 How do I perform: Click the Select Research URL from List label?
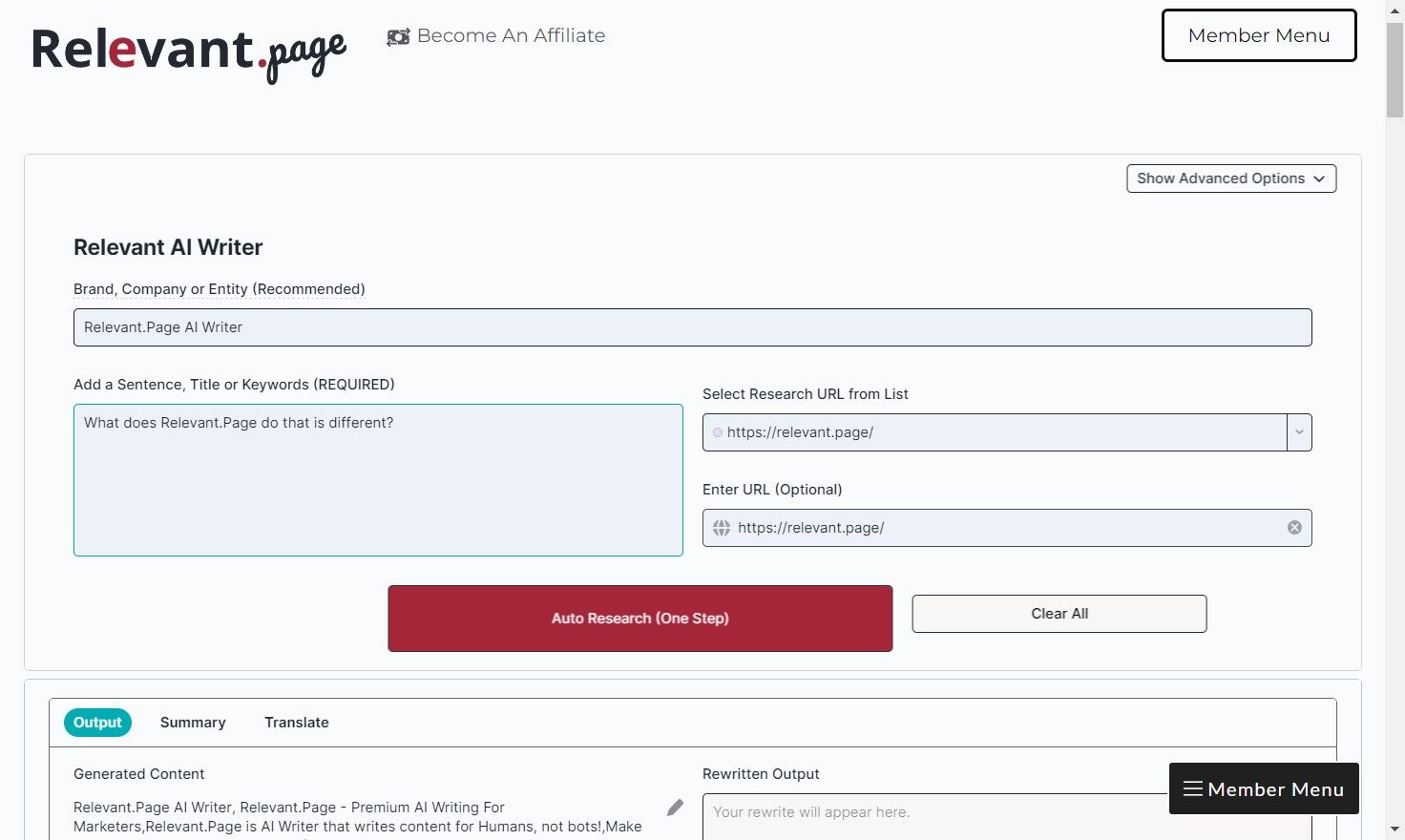click(806, 394)
